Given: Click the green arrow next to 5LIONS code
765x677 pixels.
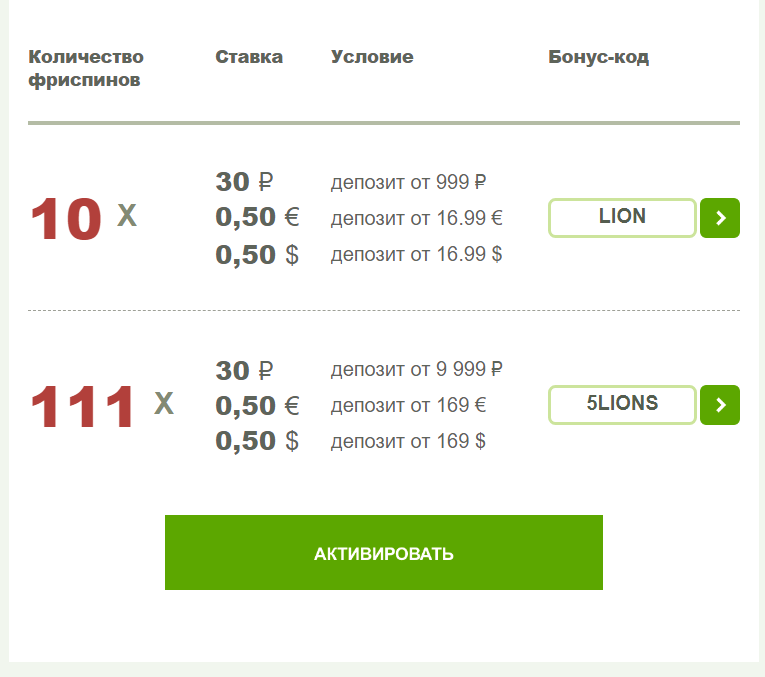Looking at the screenshot, I should tap(720, 405).
